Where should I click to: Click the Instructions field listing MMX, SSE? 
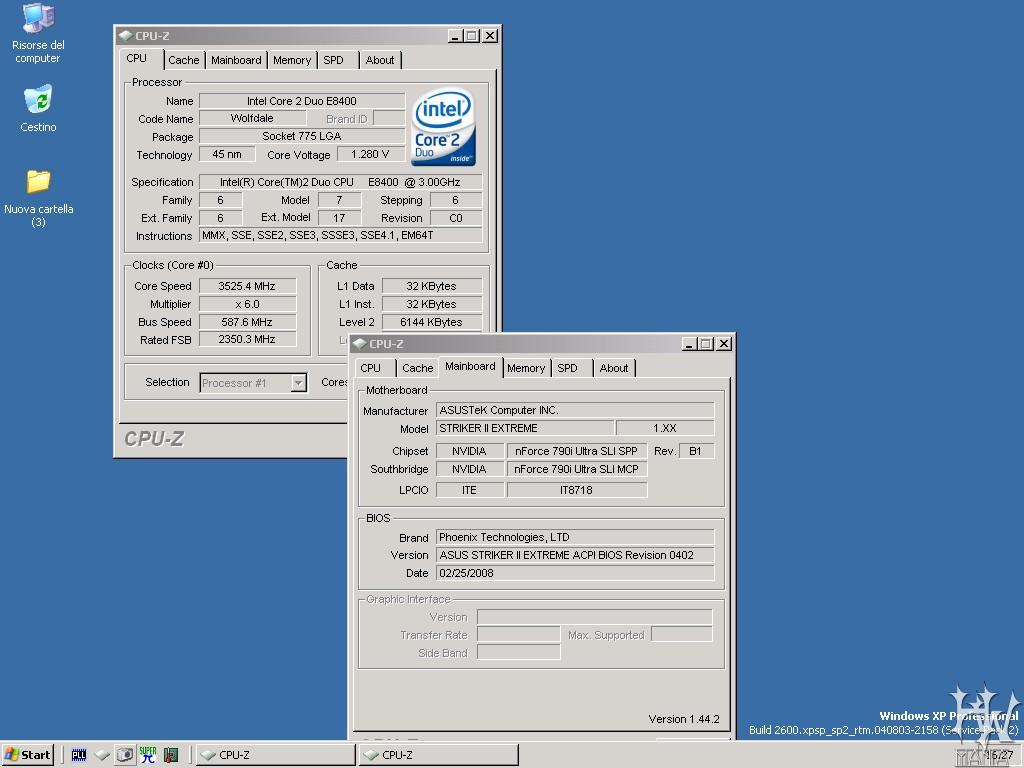click(x=340, y=235)
